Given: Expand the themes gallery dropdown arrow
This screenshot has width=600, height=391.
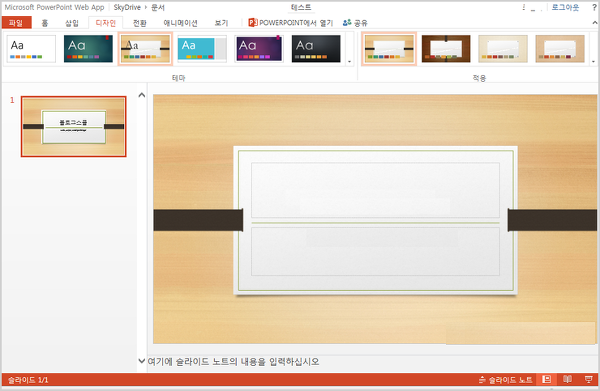Looking at the screenshot, I should coord(349,61).
